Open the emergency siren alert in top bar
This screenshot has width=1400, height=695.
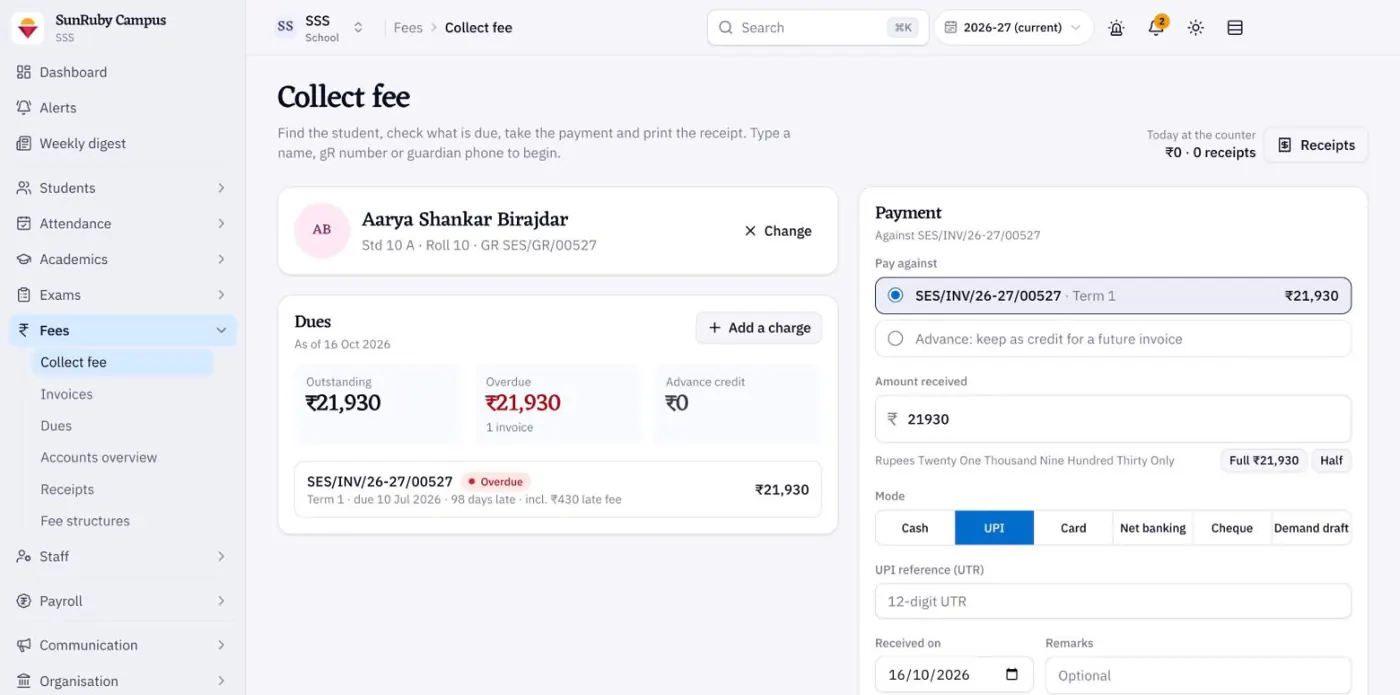pyautogui.click(x=1116, y=28)
